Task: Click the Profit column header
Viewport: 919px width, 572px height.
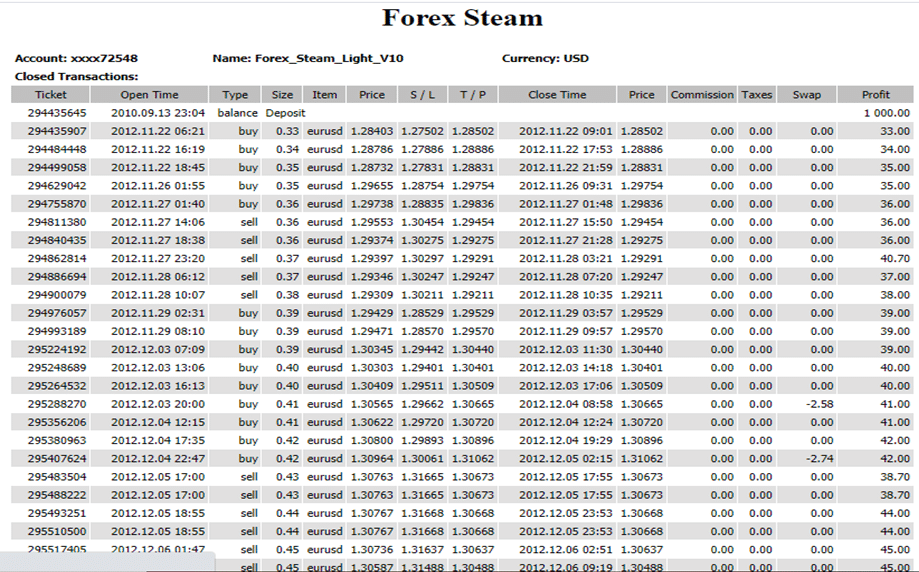Action: click(x=876, y=94)
